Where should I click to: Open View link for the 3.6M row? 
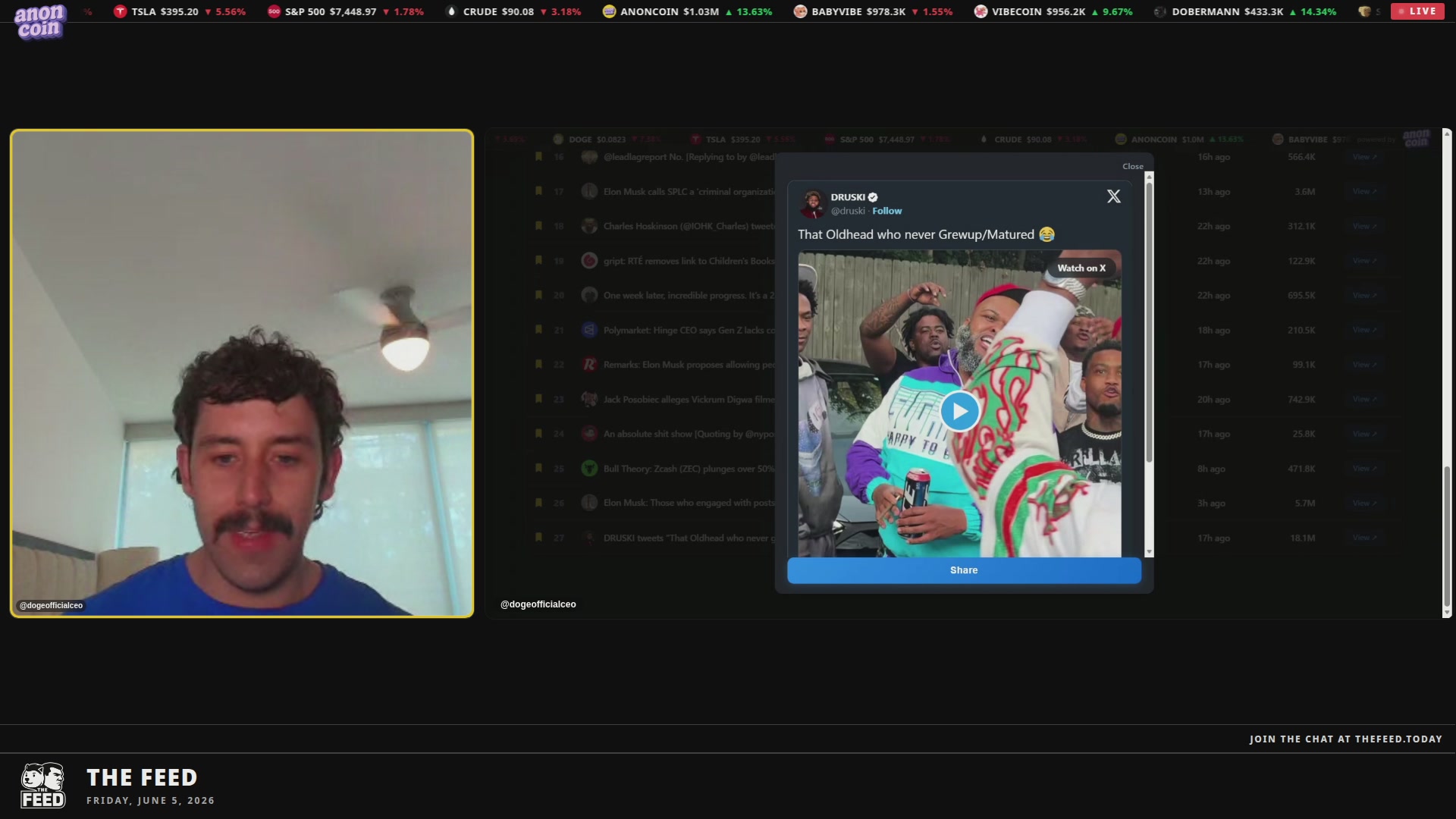point(1364,191)
